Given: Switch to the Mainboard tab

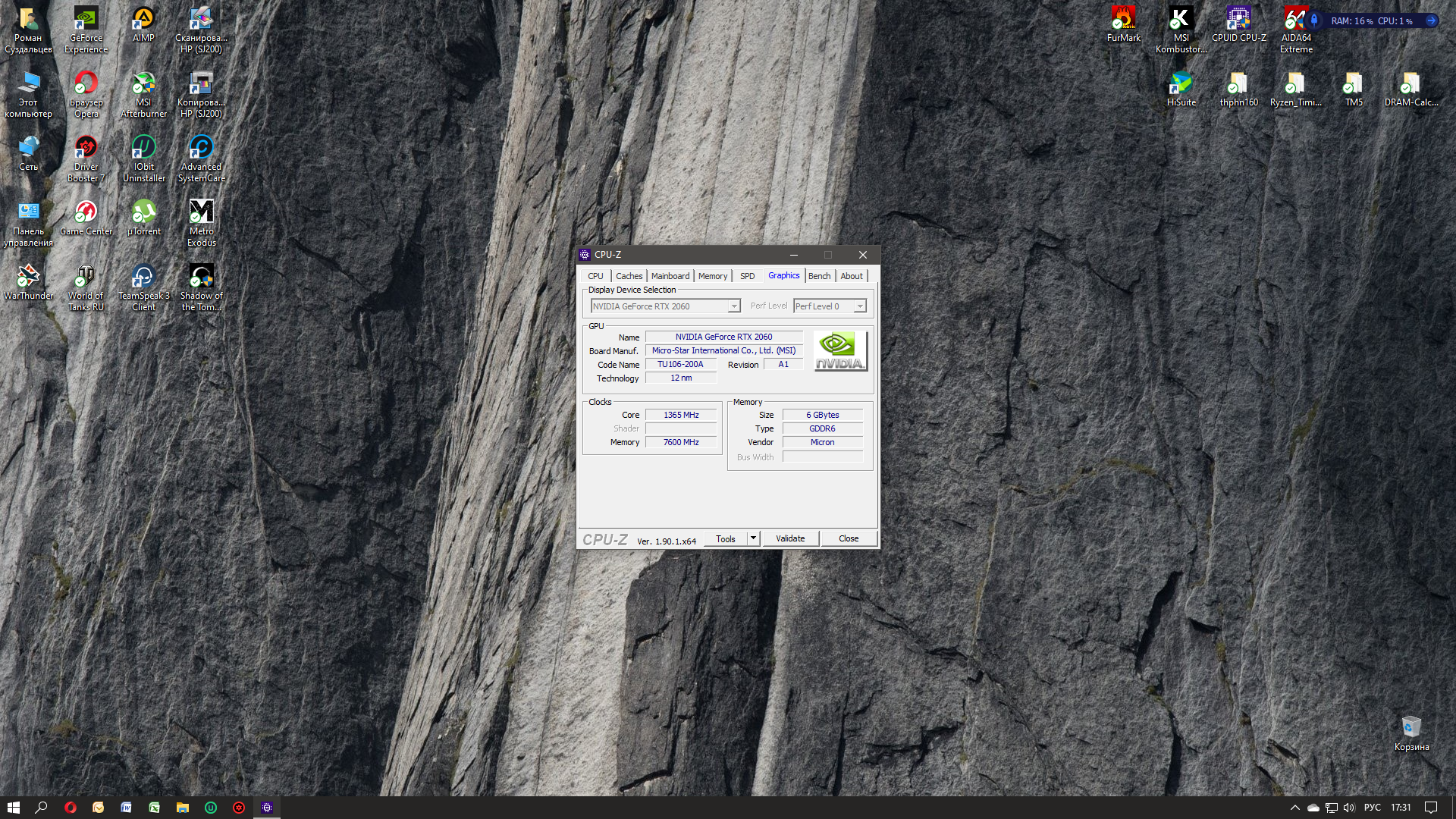Looking at the screenshot, I should (670, 276).
